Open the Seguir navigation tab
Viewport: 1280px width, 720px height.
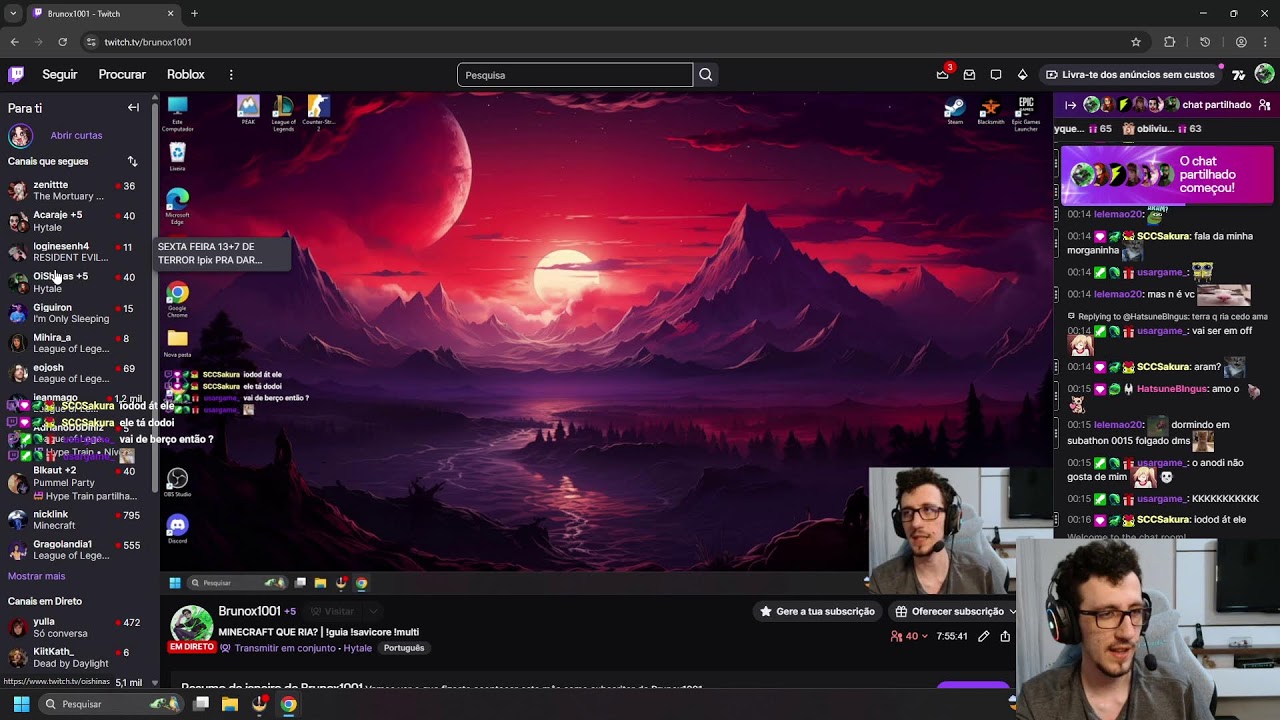[x=60, y=75]
